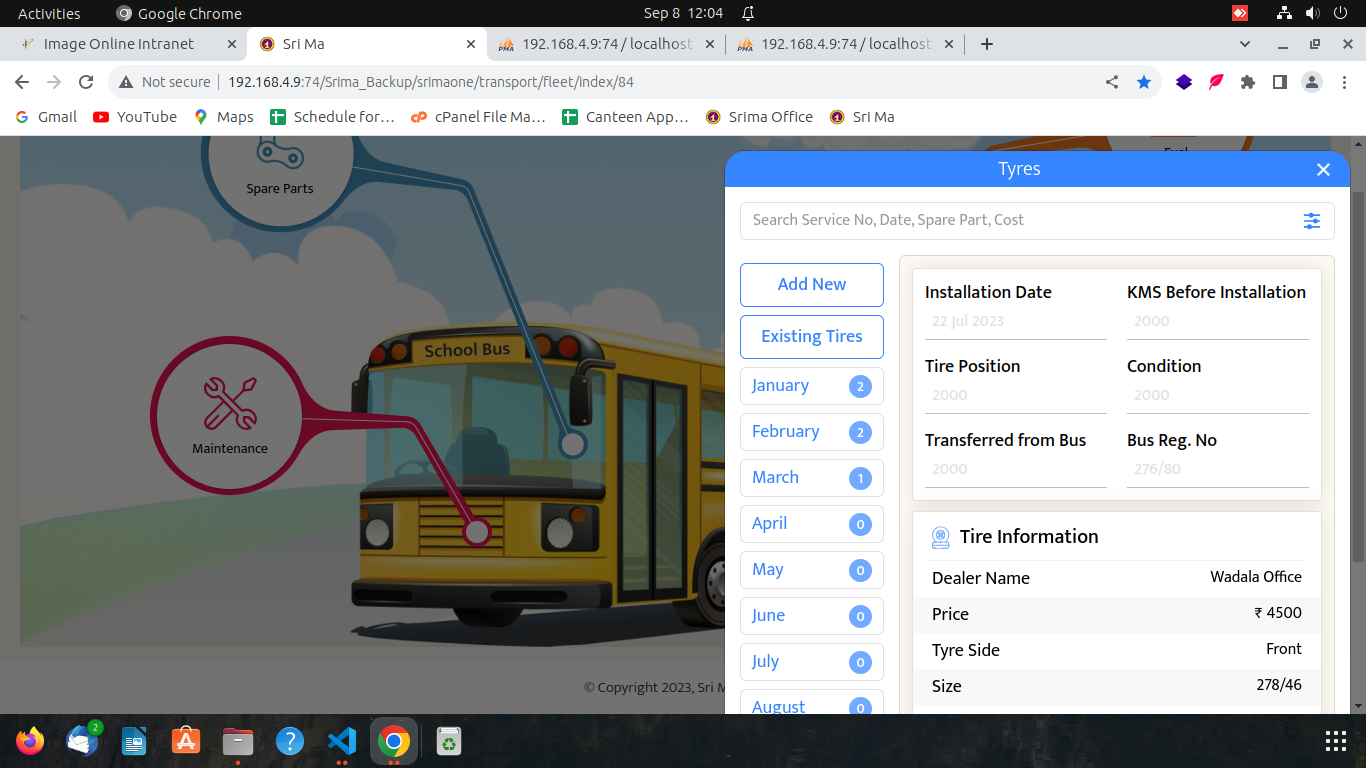Select the January month entry

click(x=812, y=386)
